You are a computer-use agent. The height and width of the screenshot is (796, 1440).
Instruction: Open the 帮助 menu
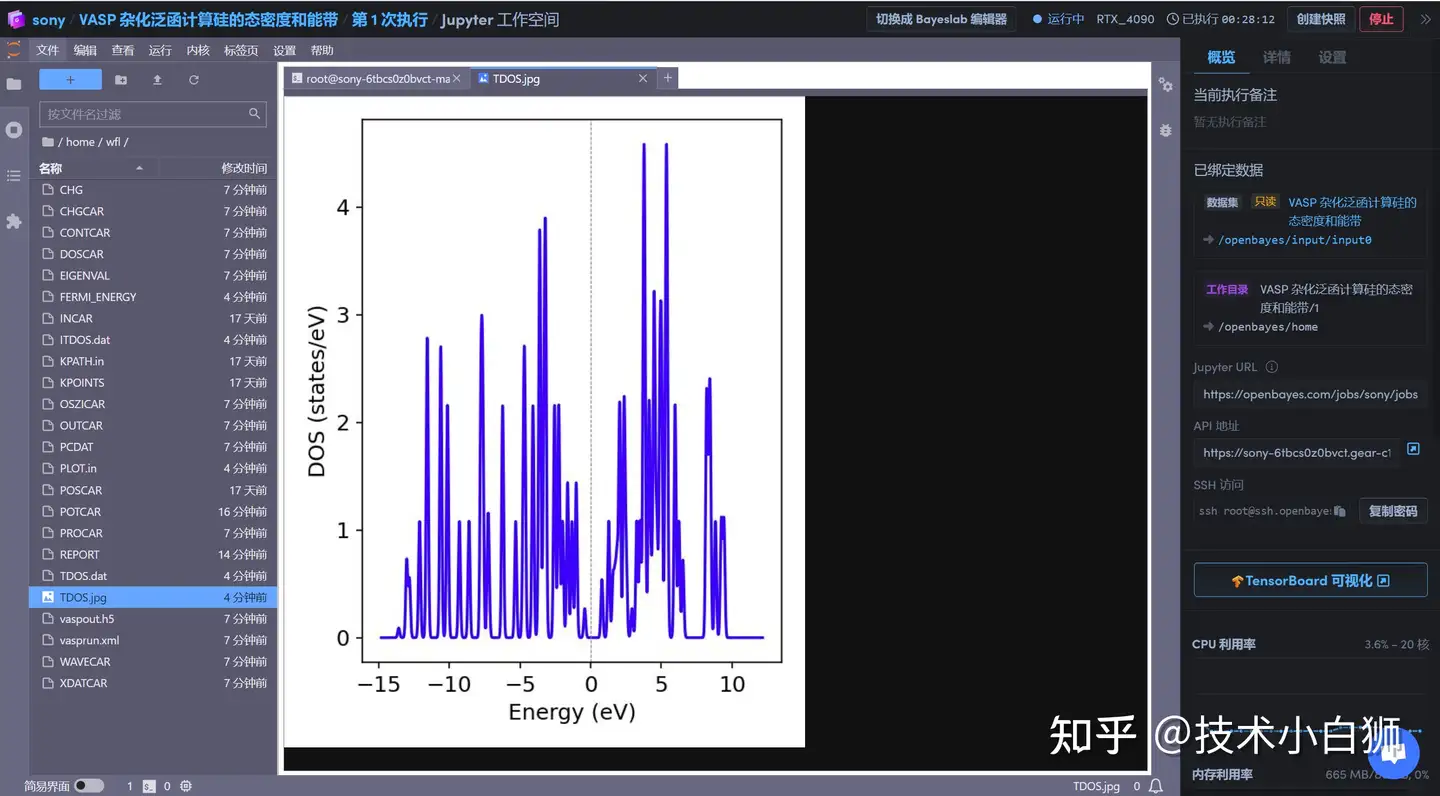tap(322, 50)
